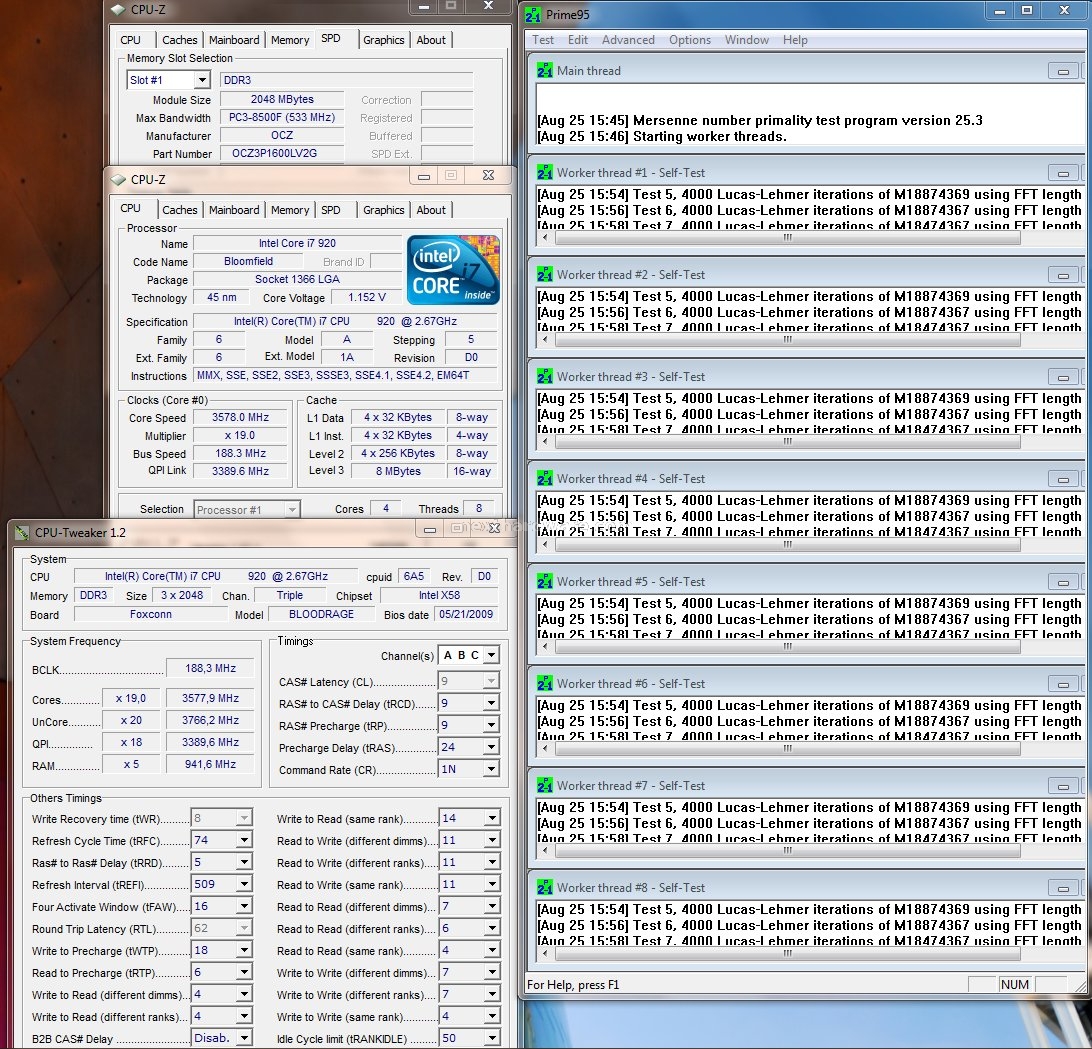Viewport: 1092px width, 1049px height.
Task: Open Precharge Delay (tRAS) dropdown
Action: pyautogui.click(x=492, y=747)
